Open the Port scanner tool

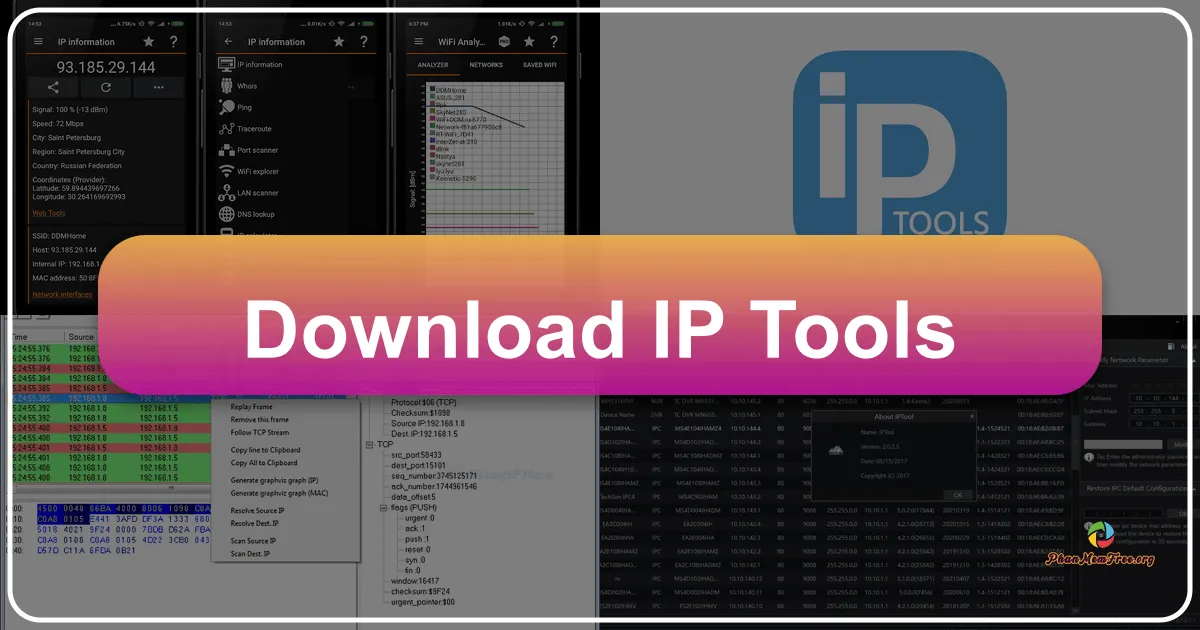click(227, 150)
